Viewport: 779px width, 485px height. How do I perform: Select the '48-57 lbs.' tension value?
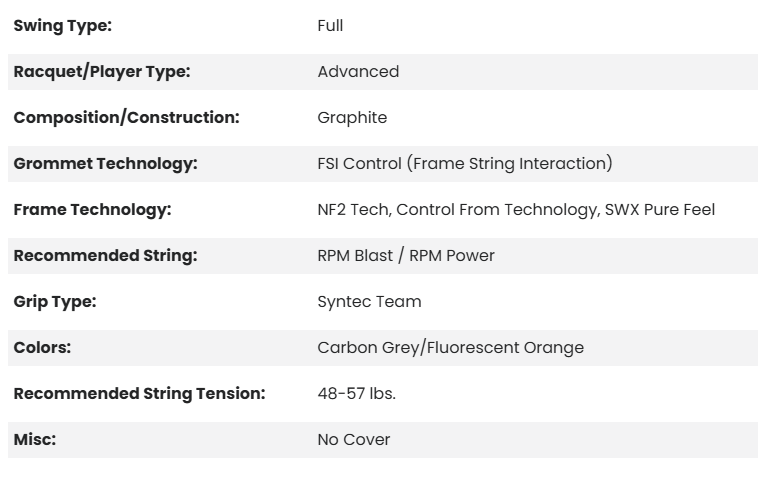click(356, 394)
